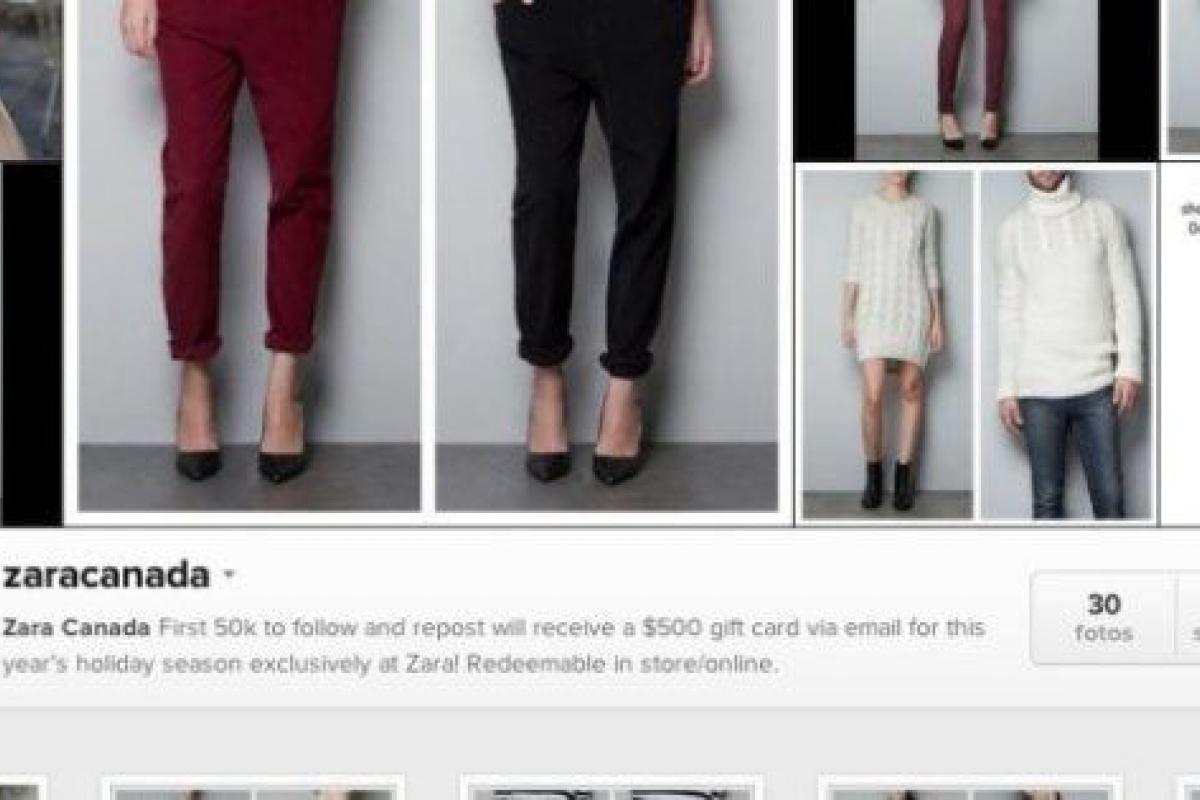The height and width of the screenshot is (800, 1200).
Task: Open the 30 fotos counter
Action: click(1104, 617)
